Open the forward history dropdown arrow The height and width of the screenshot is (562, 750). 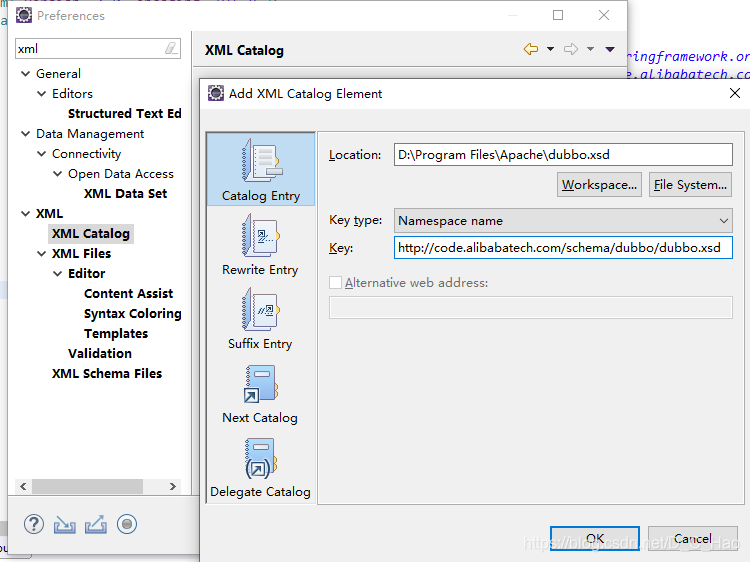click(591, 49)
